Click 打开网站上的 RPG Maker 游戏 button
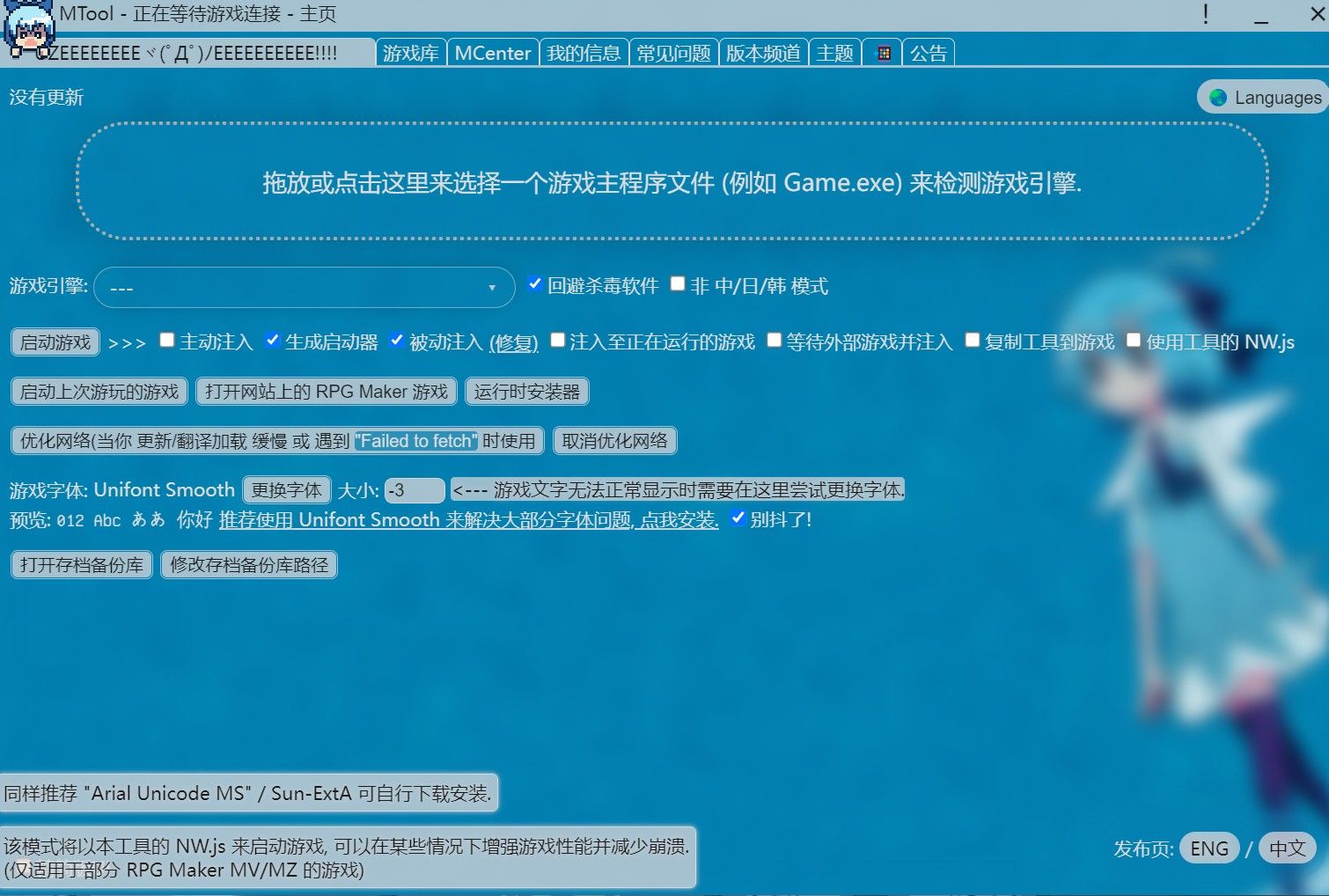Viewport: 1329px width, 896px height. [327, 392]
